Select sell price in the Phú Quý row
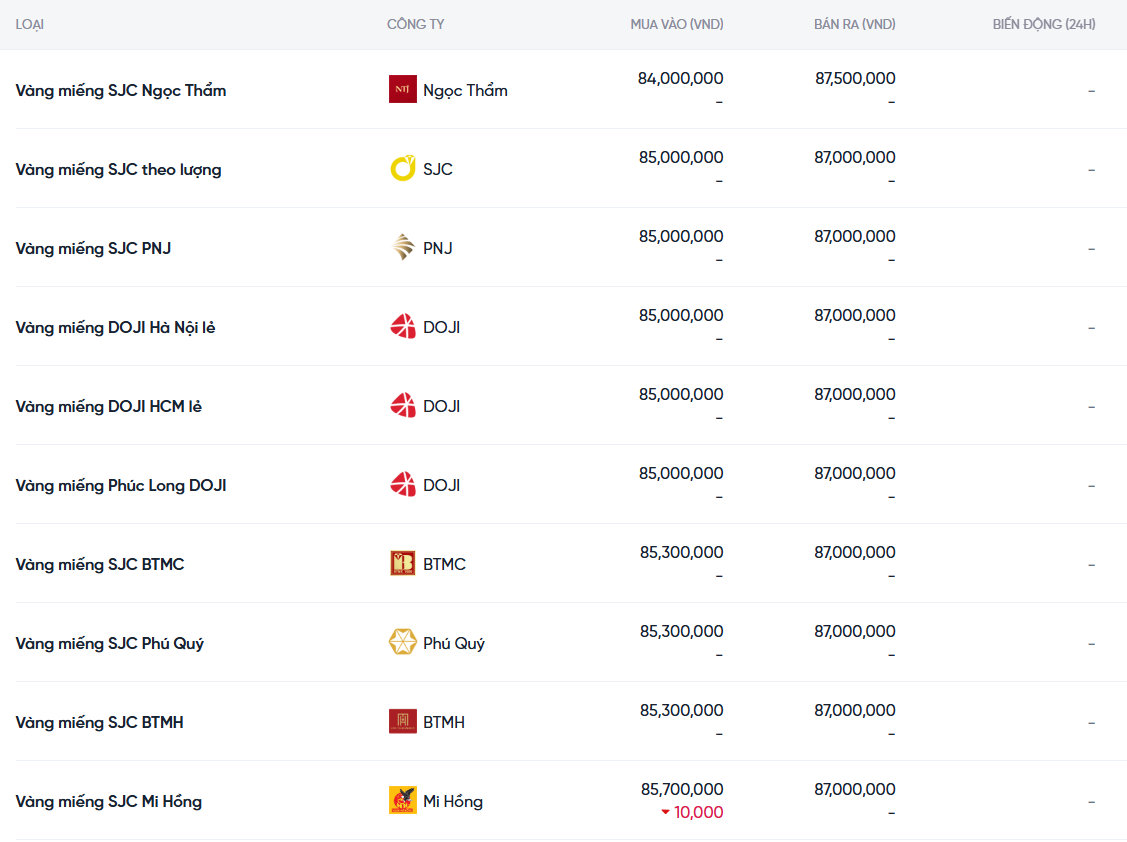 855,631
